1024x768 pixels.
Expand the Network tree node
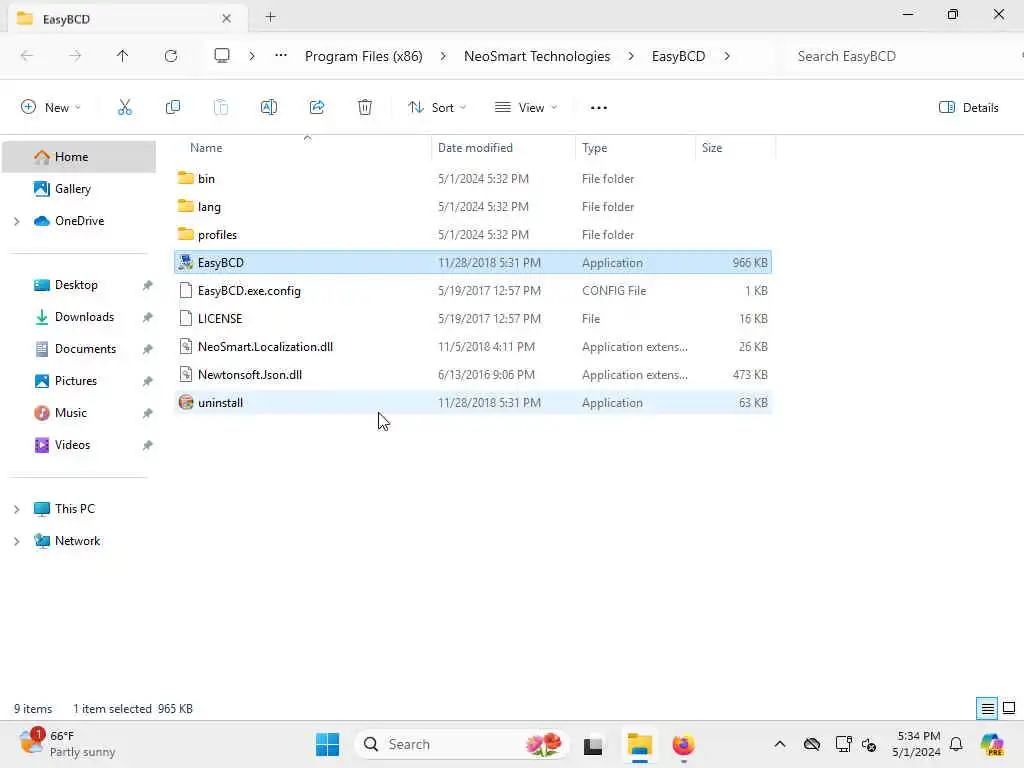pyautogui.click(x=16, y=541)
